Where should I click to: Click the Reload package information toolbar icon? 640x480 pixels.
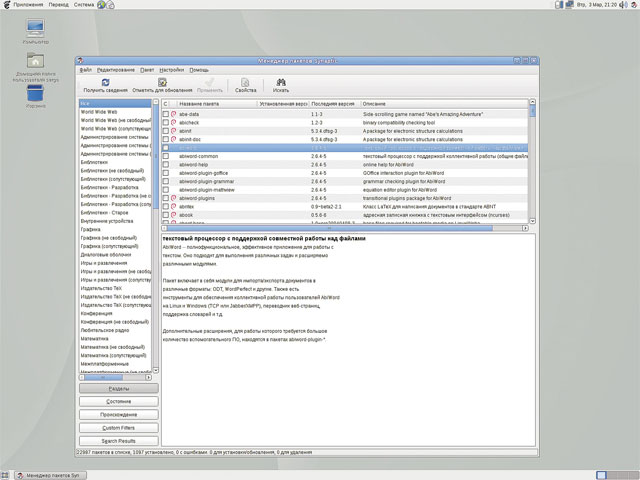(x=105, y=82)
